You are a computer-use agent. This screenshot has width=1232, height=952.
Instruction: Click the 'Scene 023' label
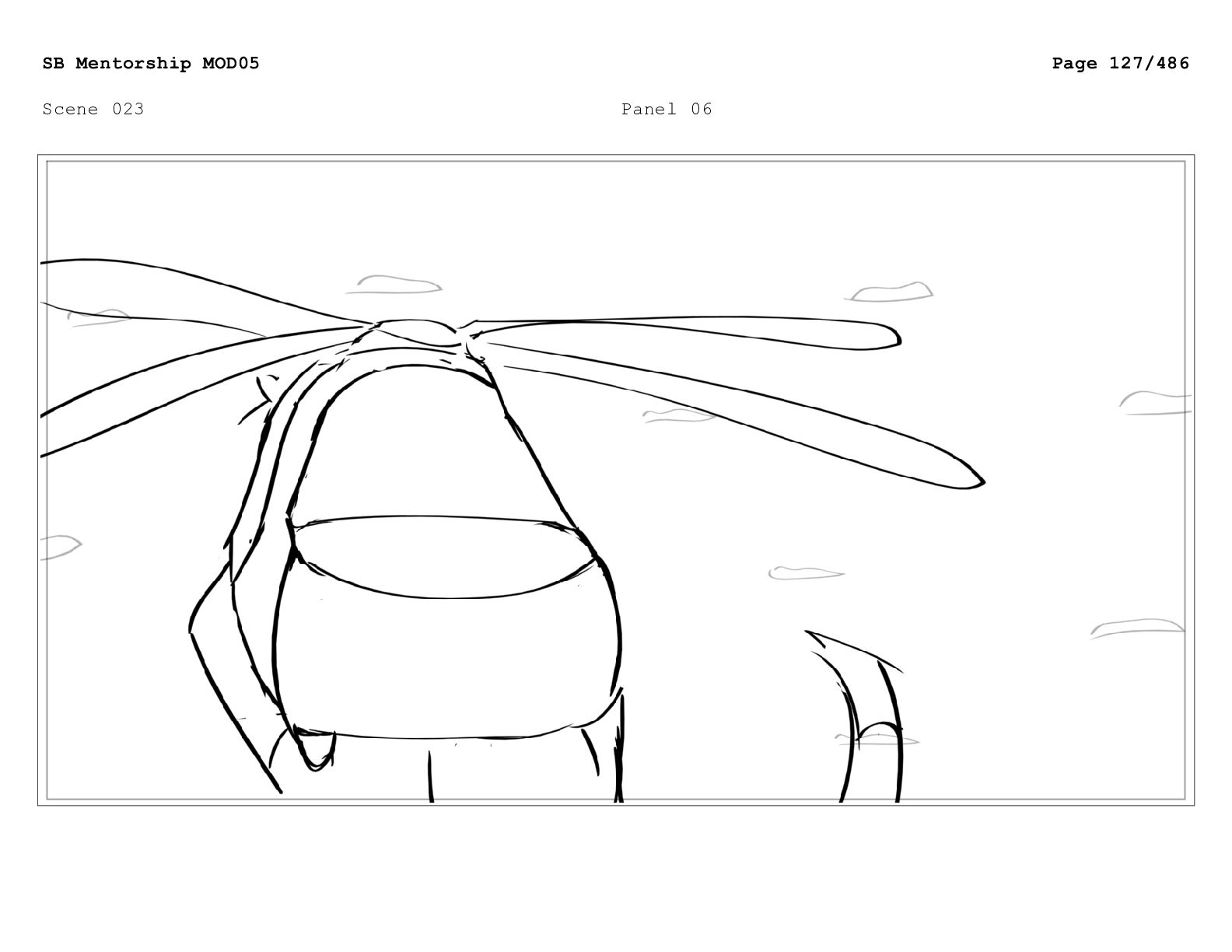(93, 109)
